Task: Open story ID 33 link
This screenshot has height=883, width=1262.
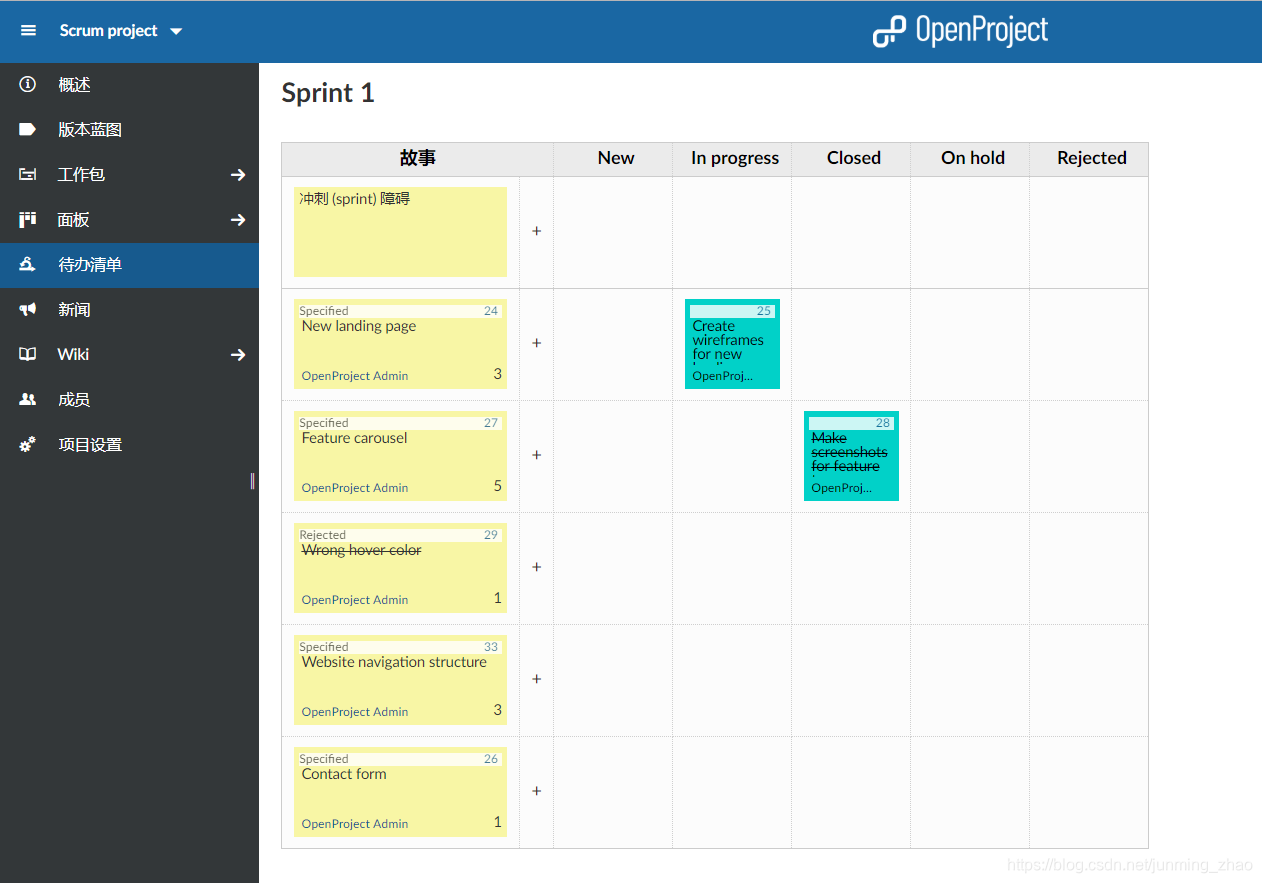Action: (x=491, y=647)
